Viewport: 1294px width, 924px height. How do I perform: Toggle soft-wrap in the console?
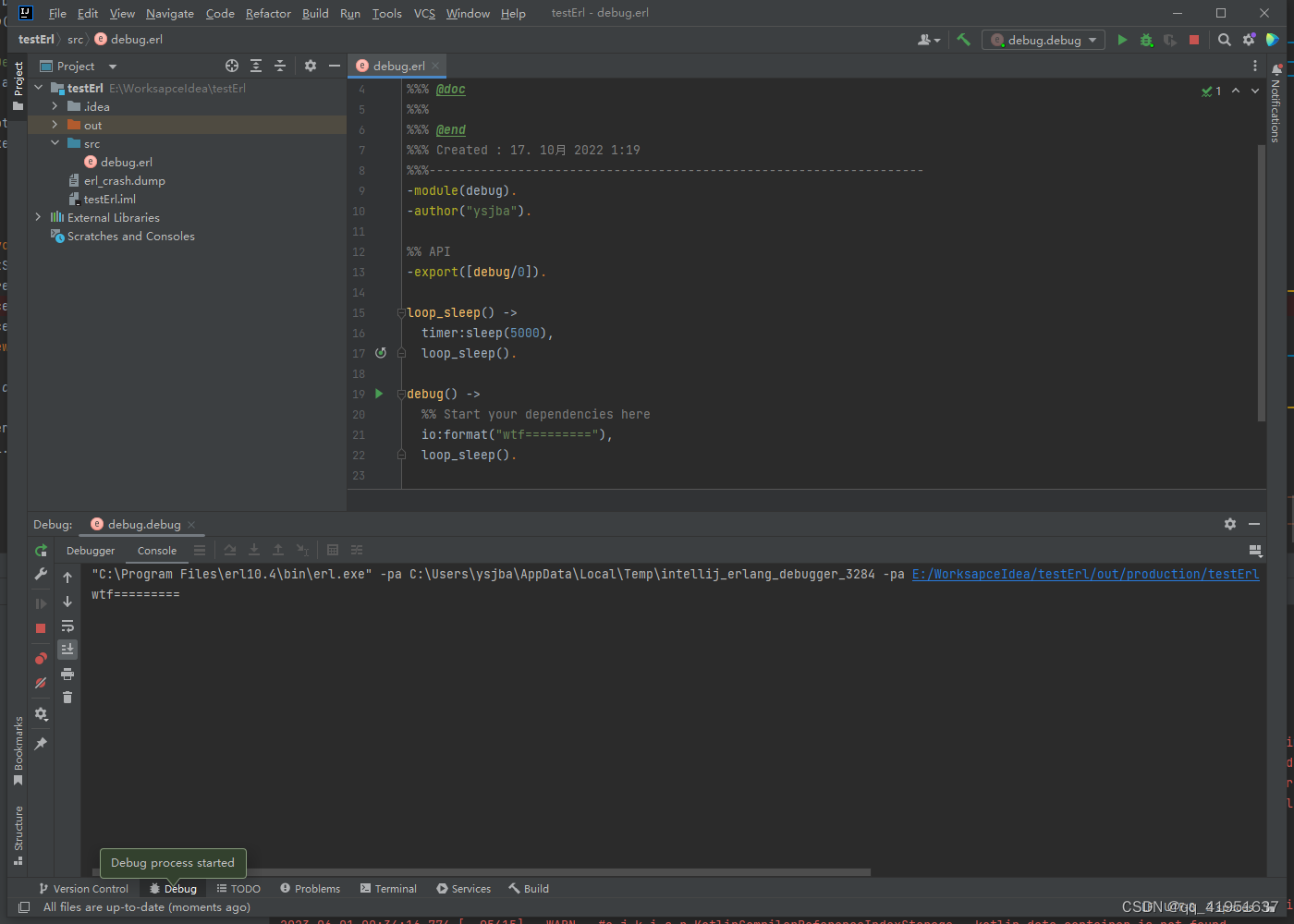point(67,626)
